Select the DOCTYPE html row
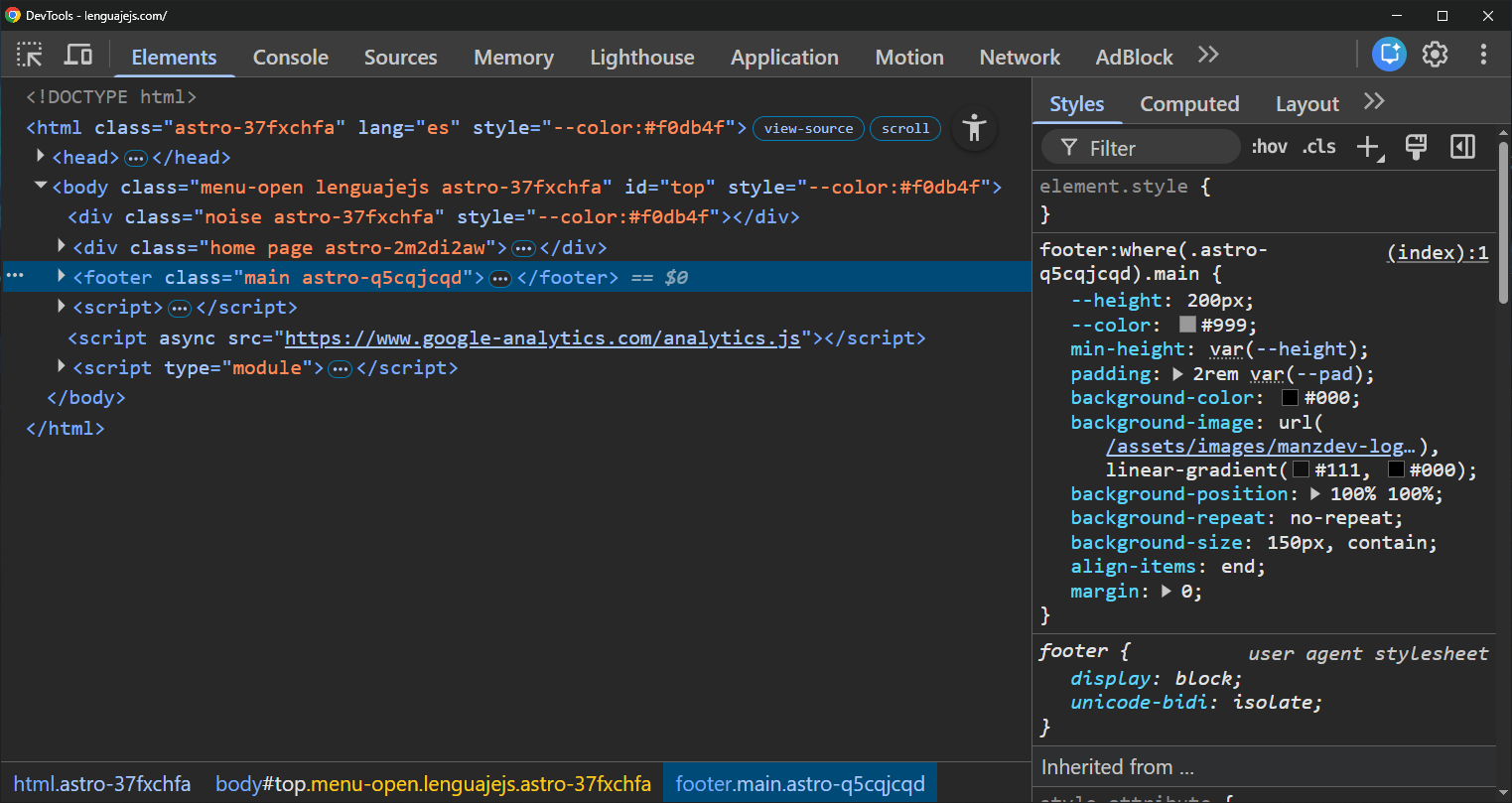Image resolution: width=1512 pixels, height=803 pixels. pos(516,96)
